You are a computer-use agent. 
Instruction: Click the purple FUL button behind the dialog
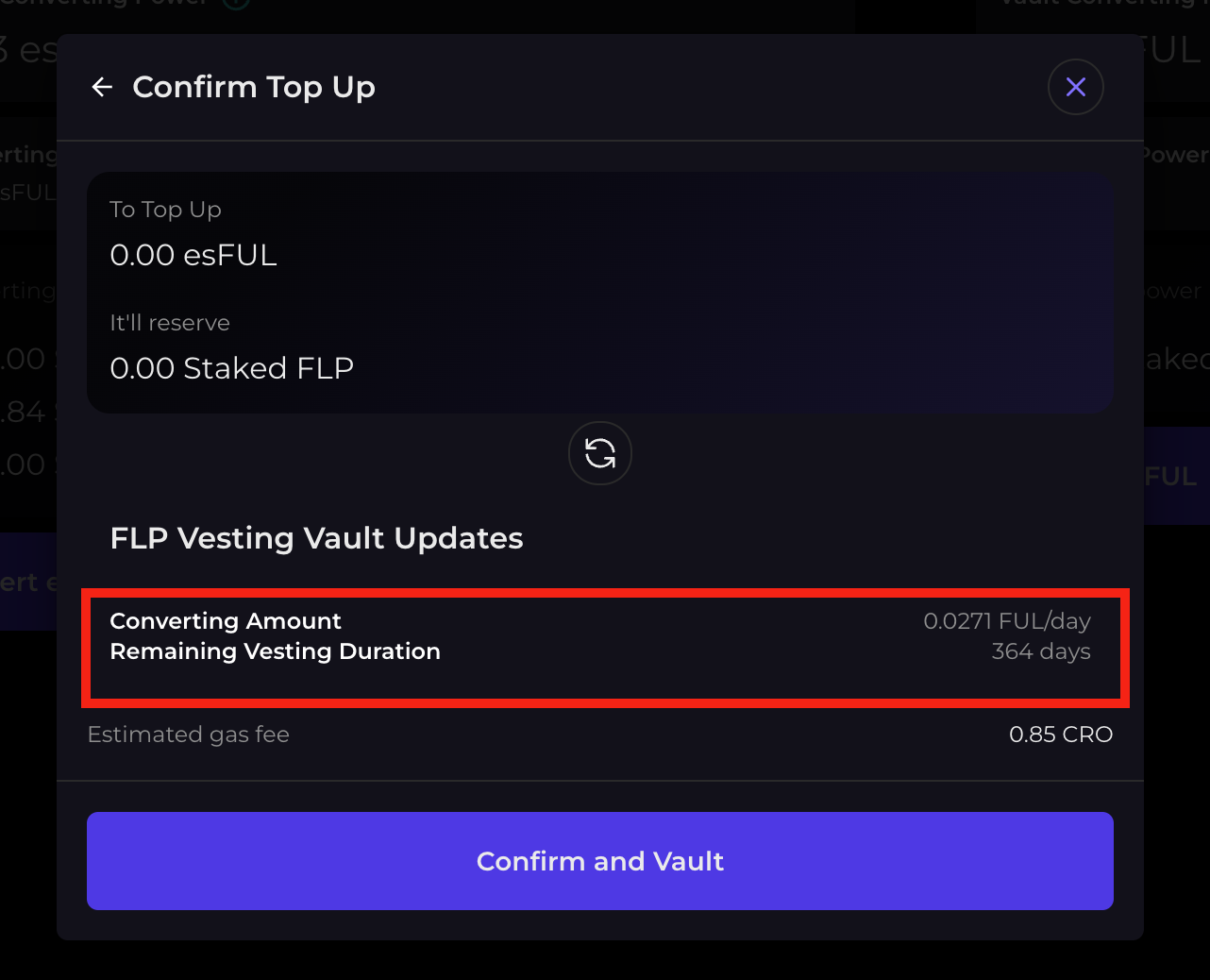[1176, 476]
